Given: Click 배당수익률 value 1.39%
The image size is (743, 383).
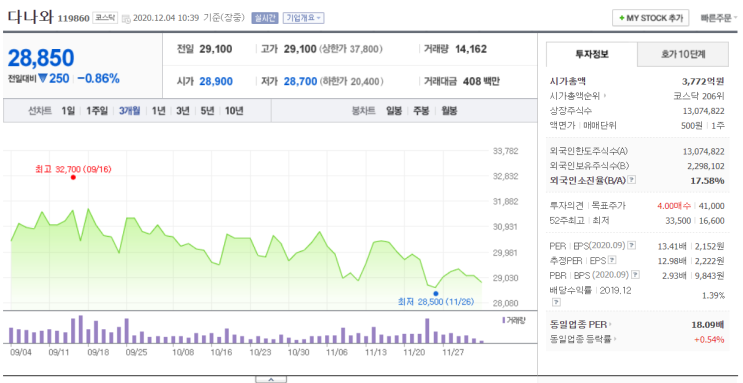Looking at the screenshot, I should 714,296.
